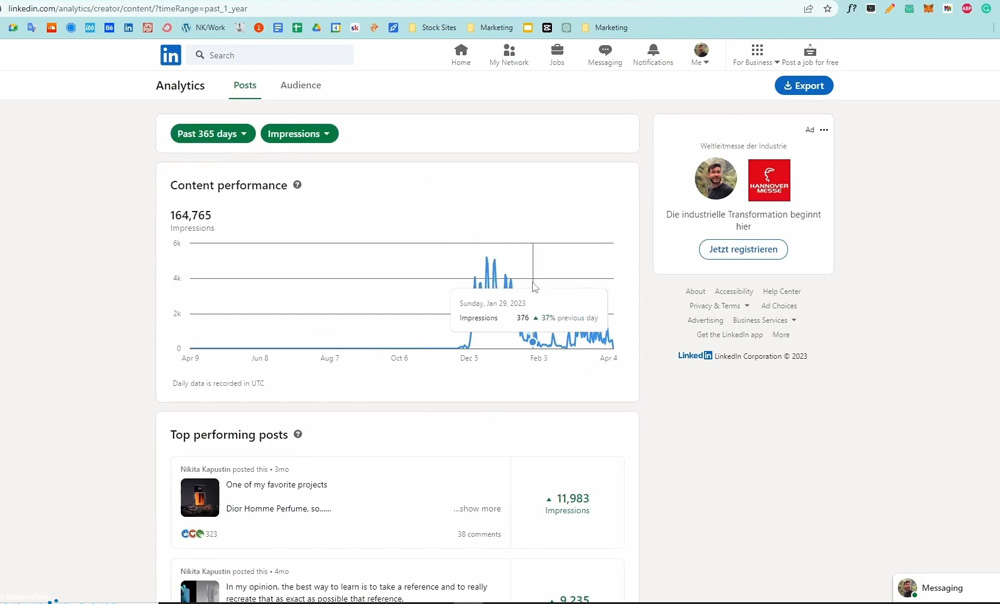Click the Ad Choices footer link
This screenshot has height=604, width=1000.
[x=779, y=306]
